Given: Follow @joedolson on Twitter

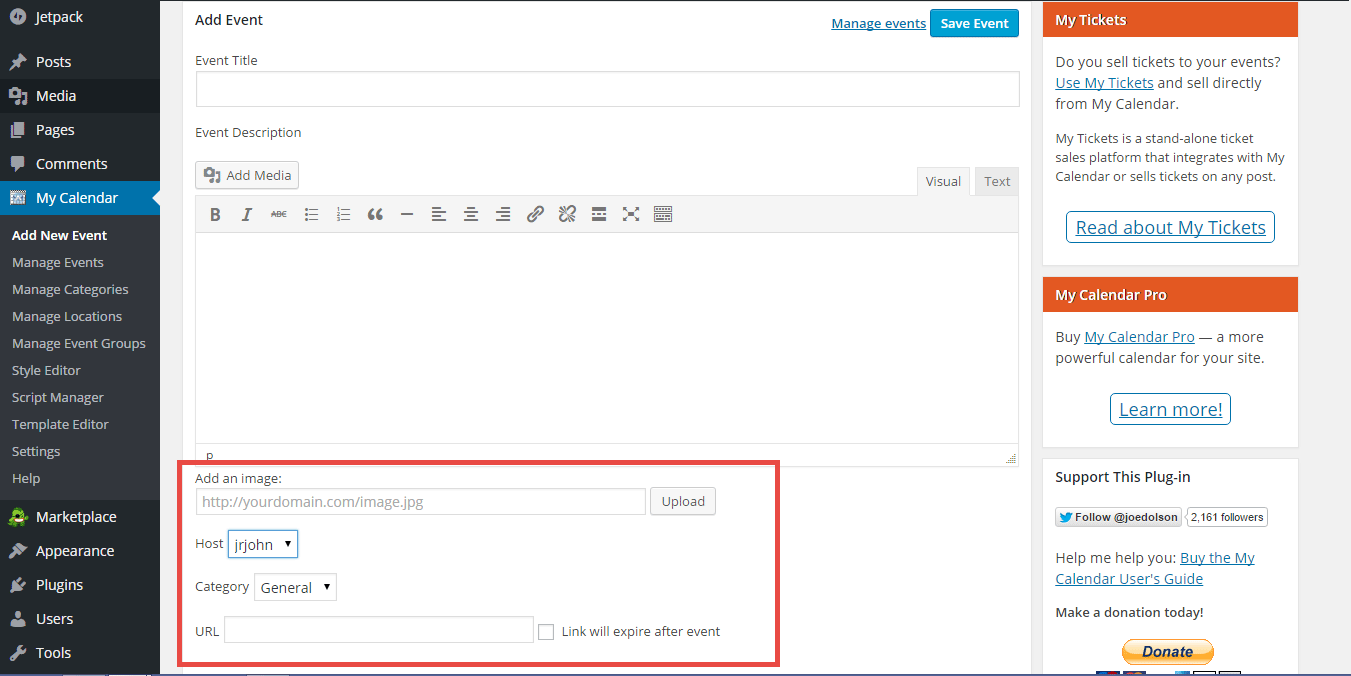Looking at the screenshot, I should [x=1118, y=517].
